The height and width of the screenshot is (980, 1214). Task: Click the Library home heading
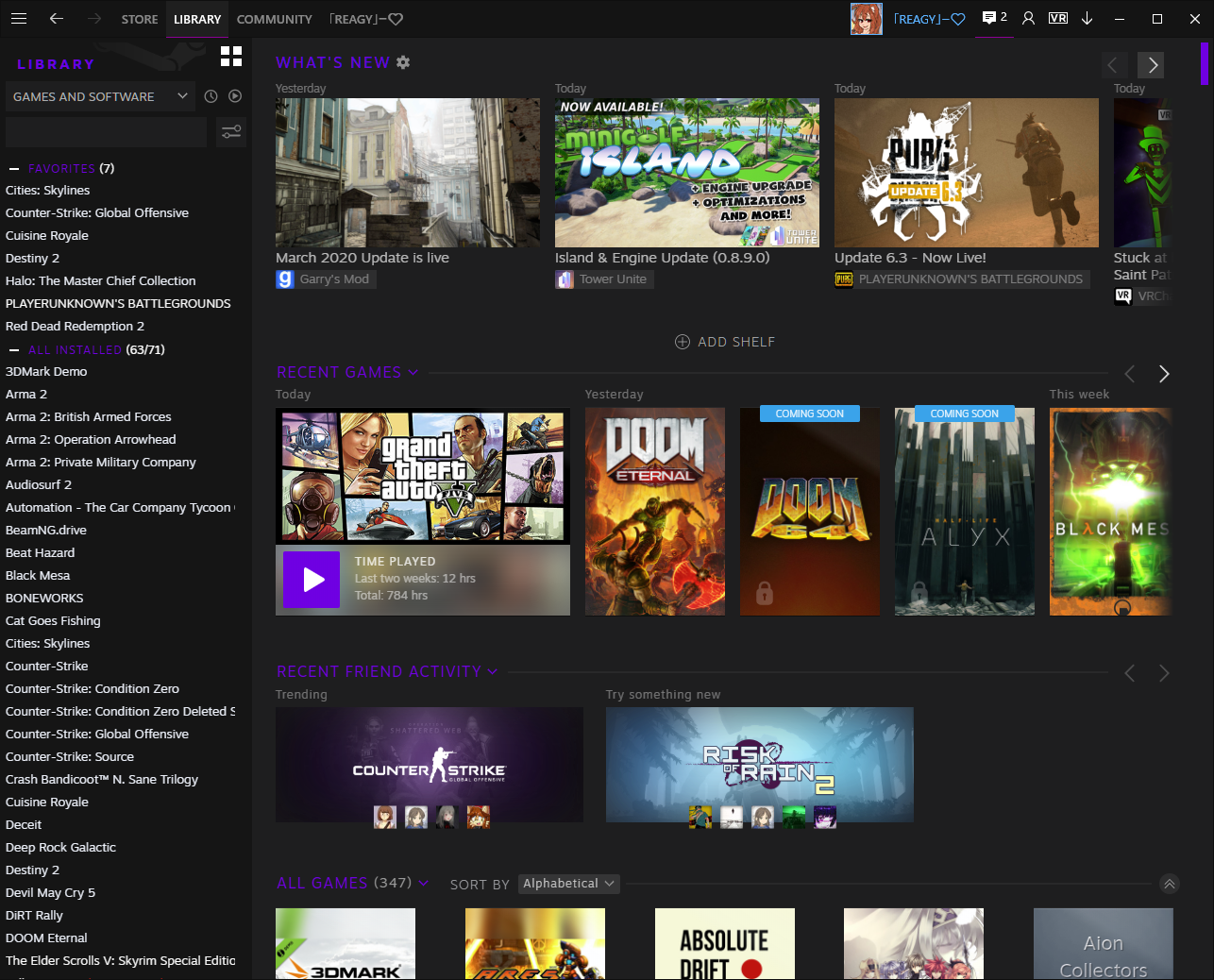coord(56,64)
